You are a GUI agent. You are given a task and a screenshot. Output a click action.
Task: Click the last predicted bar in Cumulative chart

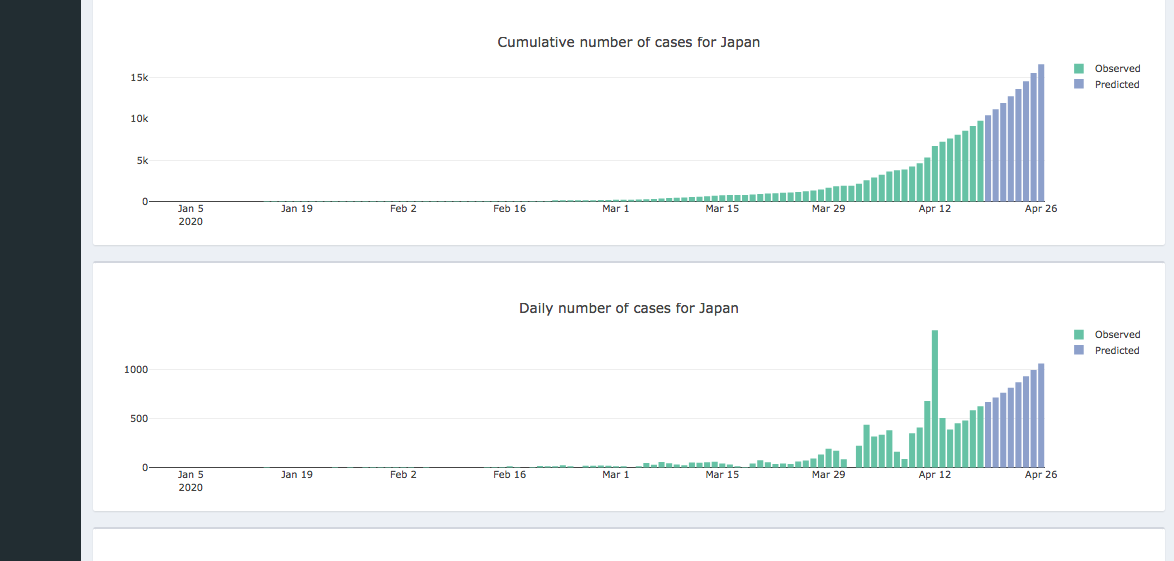click(x=1041, y=135)
